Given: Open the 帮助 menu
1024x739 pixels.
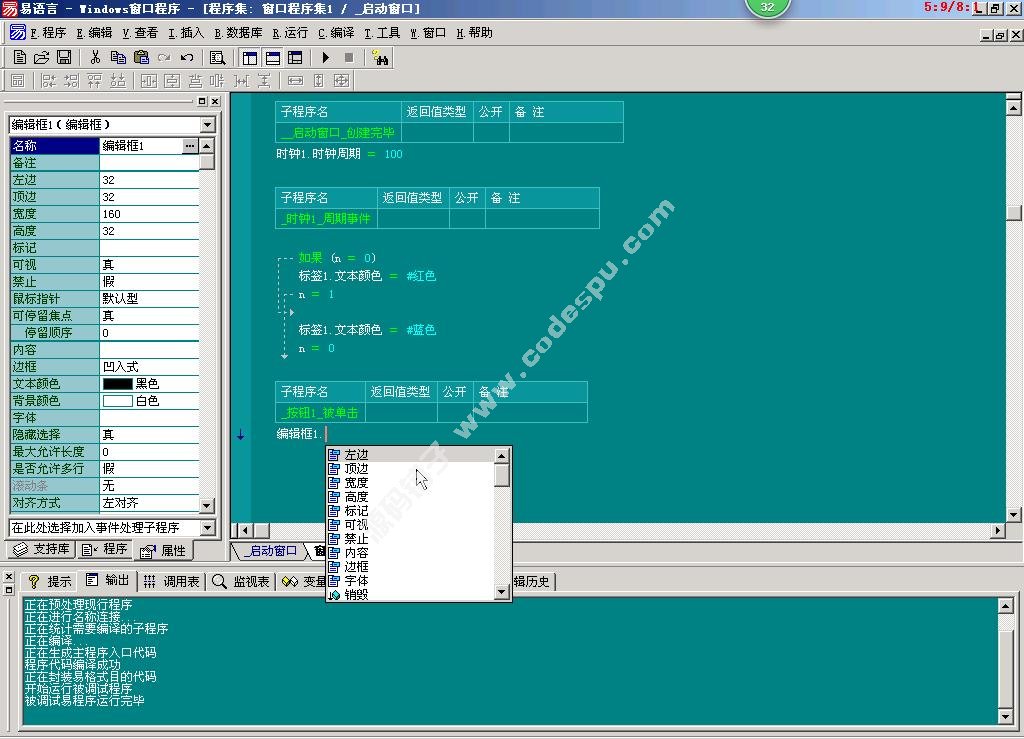Looking at the screenshot, I should click(474, 33).
